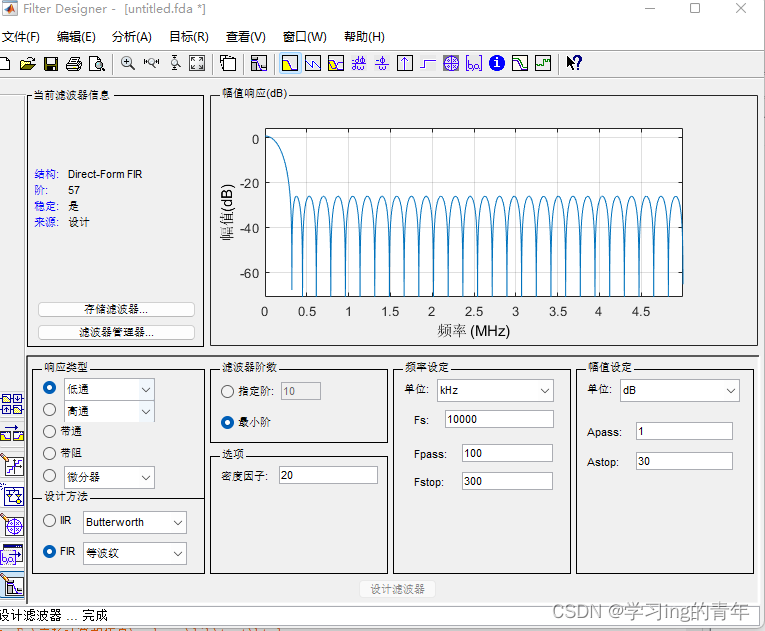Select the Zoom X-axis tool
Image resolution: width=765 pixels, height=631 pixels.
pos(151,63)
